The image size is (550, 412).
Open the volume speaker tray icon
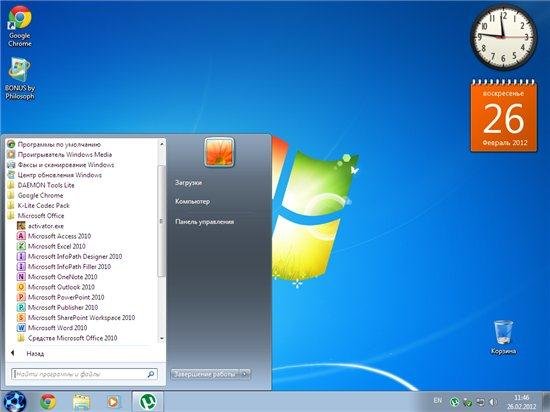[x=493, y=402]
